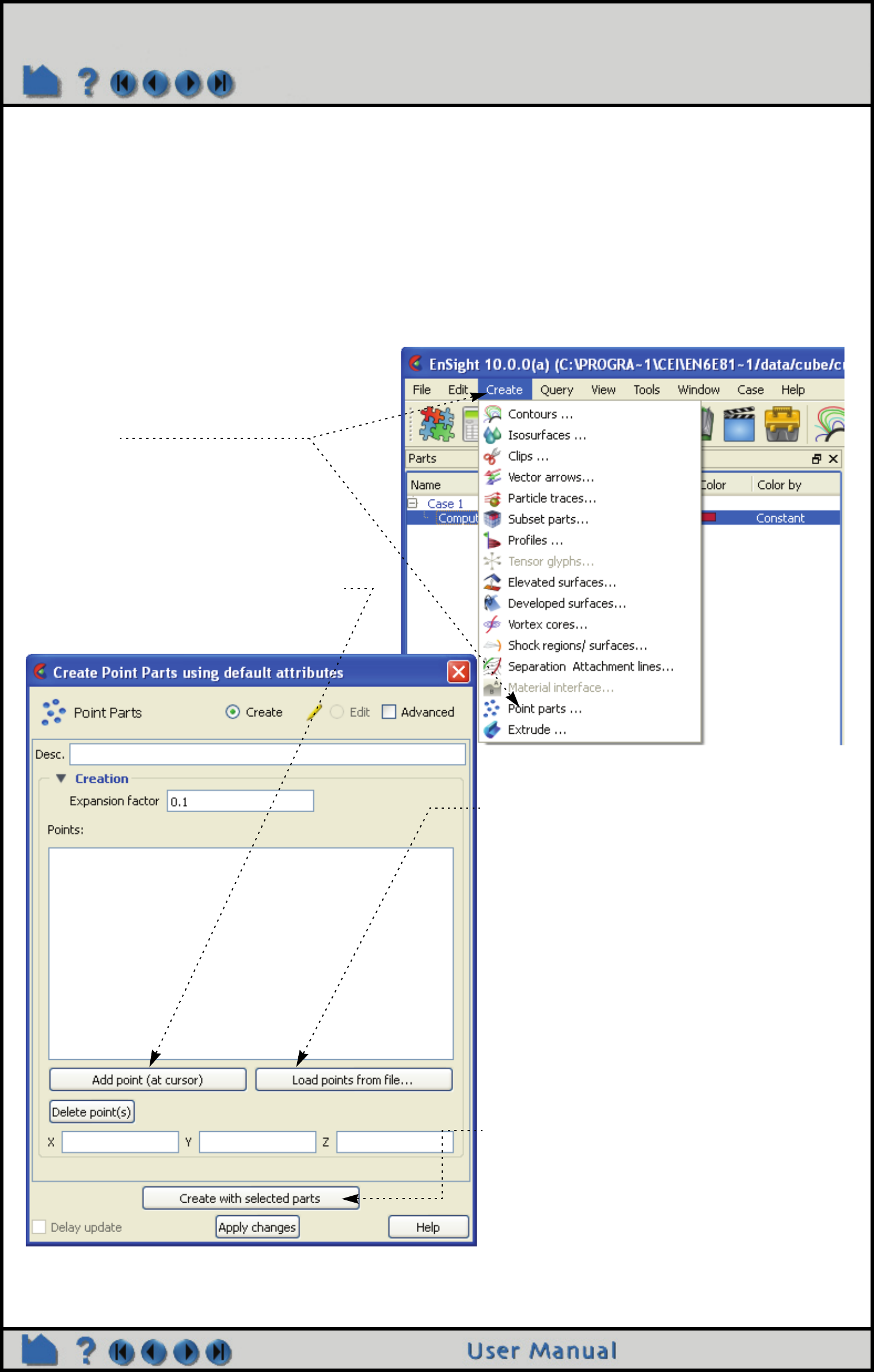
Task: Click the clapperboard animation icon in EnSight toolbar
Action: (x=739, y=424)
